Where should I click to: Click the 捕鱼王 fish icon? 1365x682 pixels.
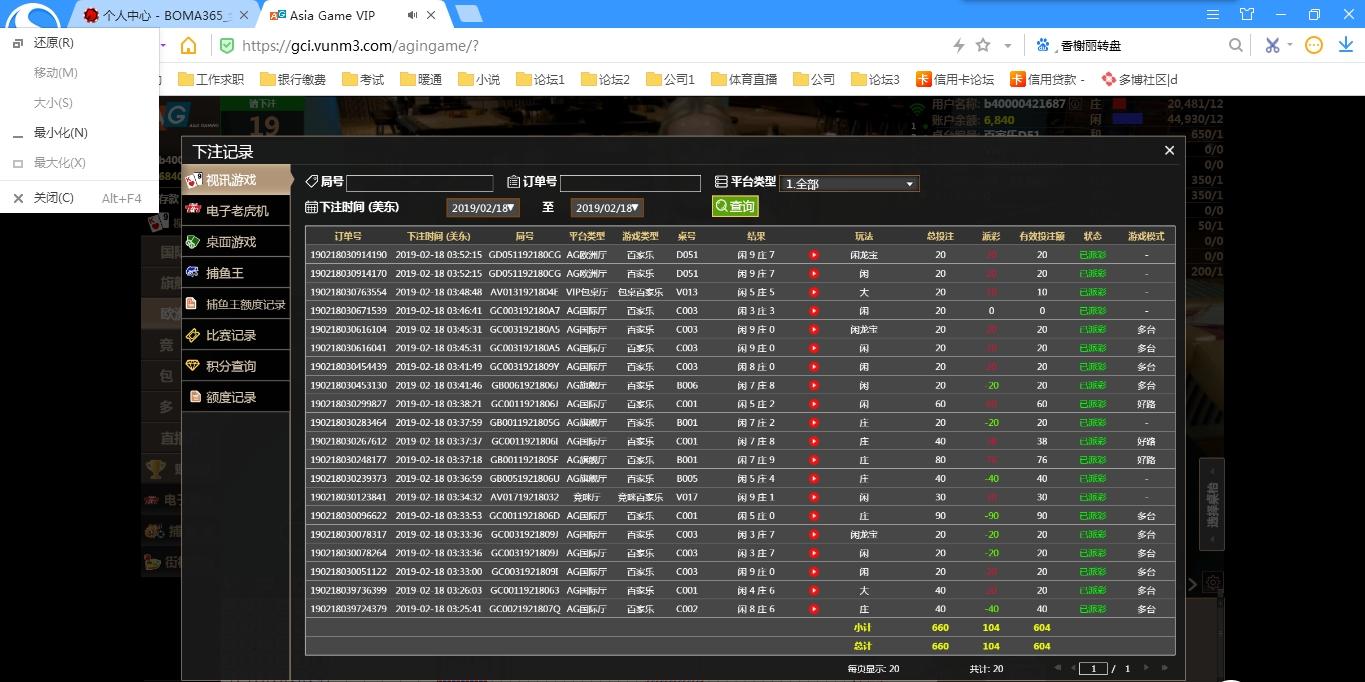194,272
